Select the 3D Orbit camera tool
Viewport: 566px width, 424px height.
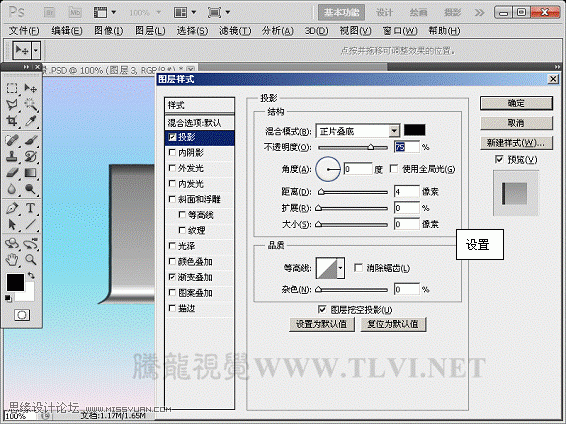click(30, 244)
